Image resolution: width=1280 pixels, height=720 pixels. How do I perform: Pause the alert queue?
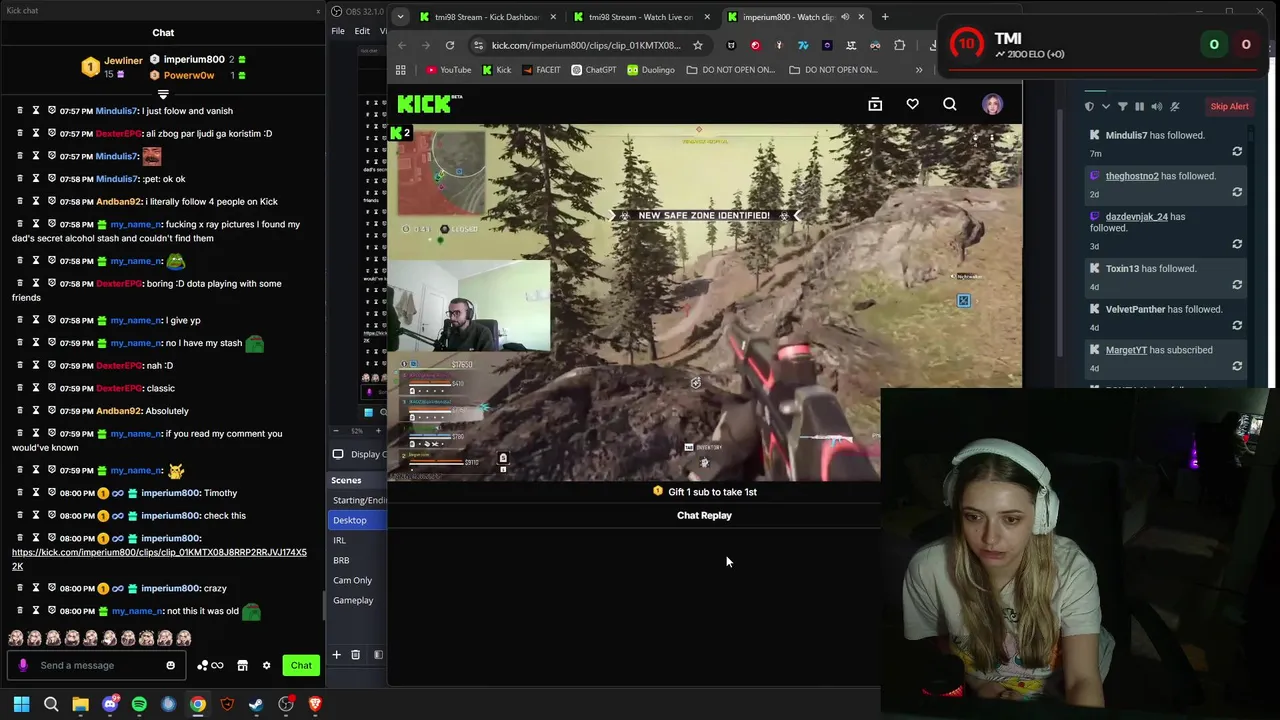[1139, 106]
